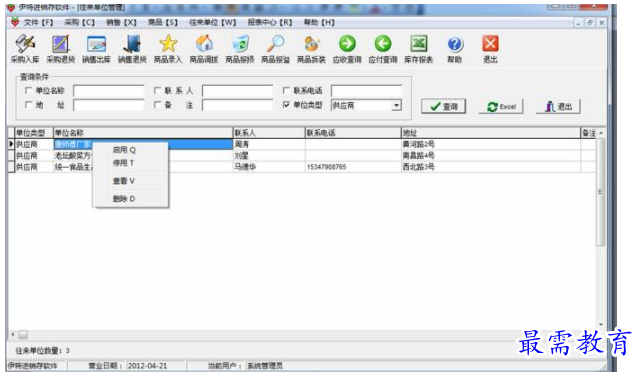
Task: Click the horizontal scrollbar left arrow
Action: point(13,335)
